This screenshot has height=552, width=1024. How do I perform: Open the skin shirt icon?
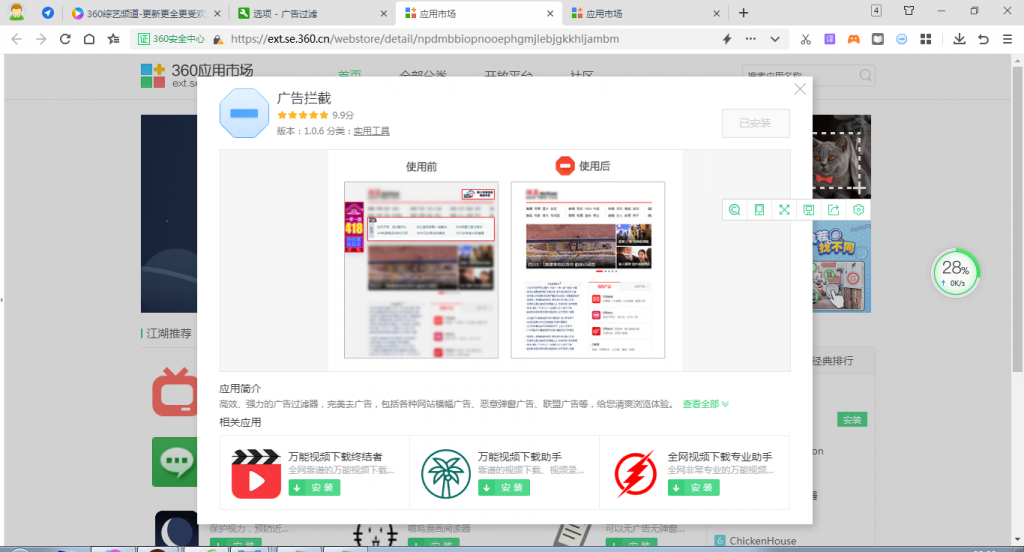(x=908, y=10)
